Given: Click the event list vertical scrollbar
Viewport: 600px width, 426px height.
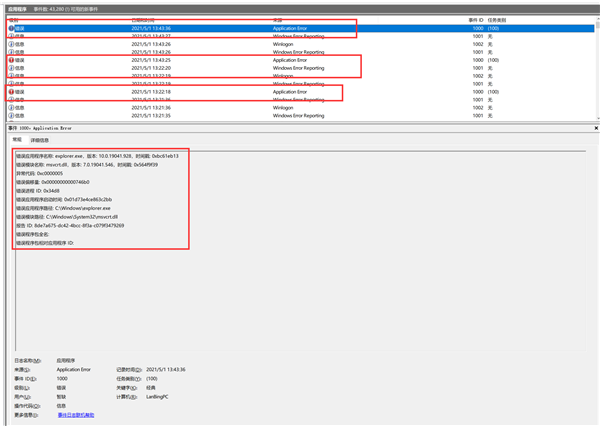Looking at the screenshot, I should pos(598,69).
